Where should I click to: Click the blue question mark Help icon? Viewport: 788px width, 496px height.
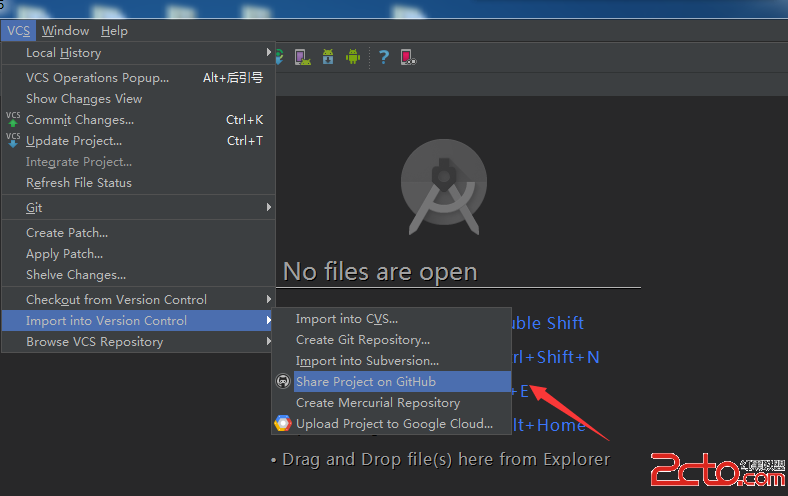[384, 57]
